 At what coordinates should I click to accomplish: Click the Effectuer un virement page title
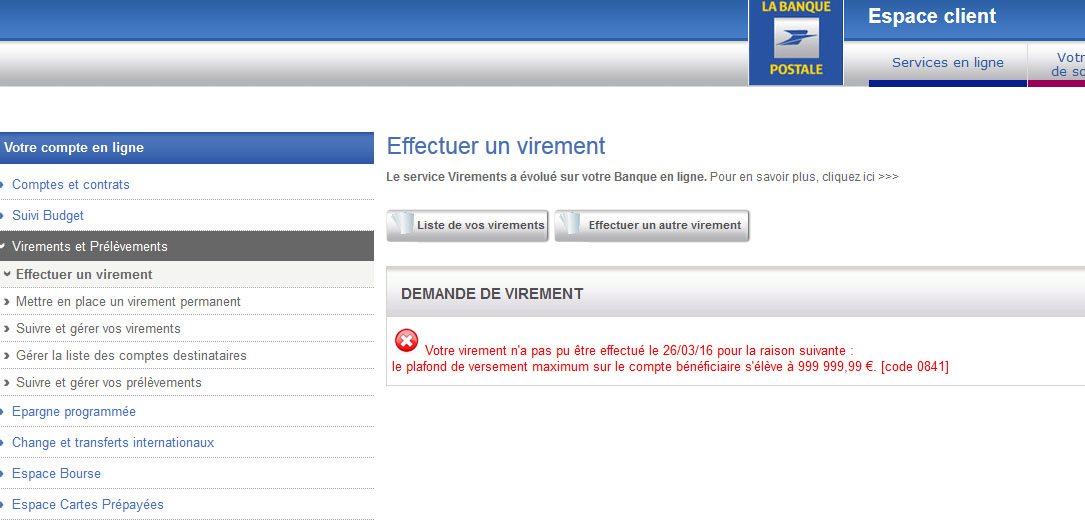[x=496, y=147]
